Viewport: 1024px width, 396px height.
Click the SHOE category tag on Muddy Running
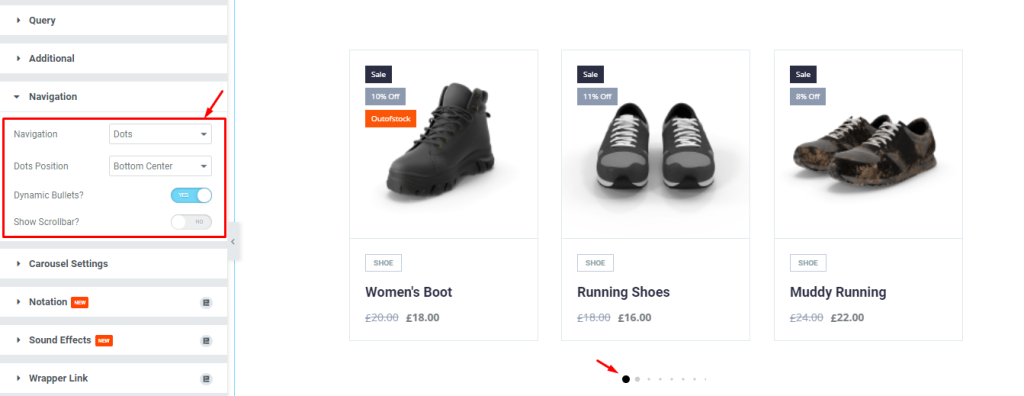[x=808, y=263]
